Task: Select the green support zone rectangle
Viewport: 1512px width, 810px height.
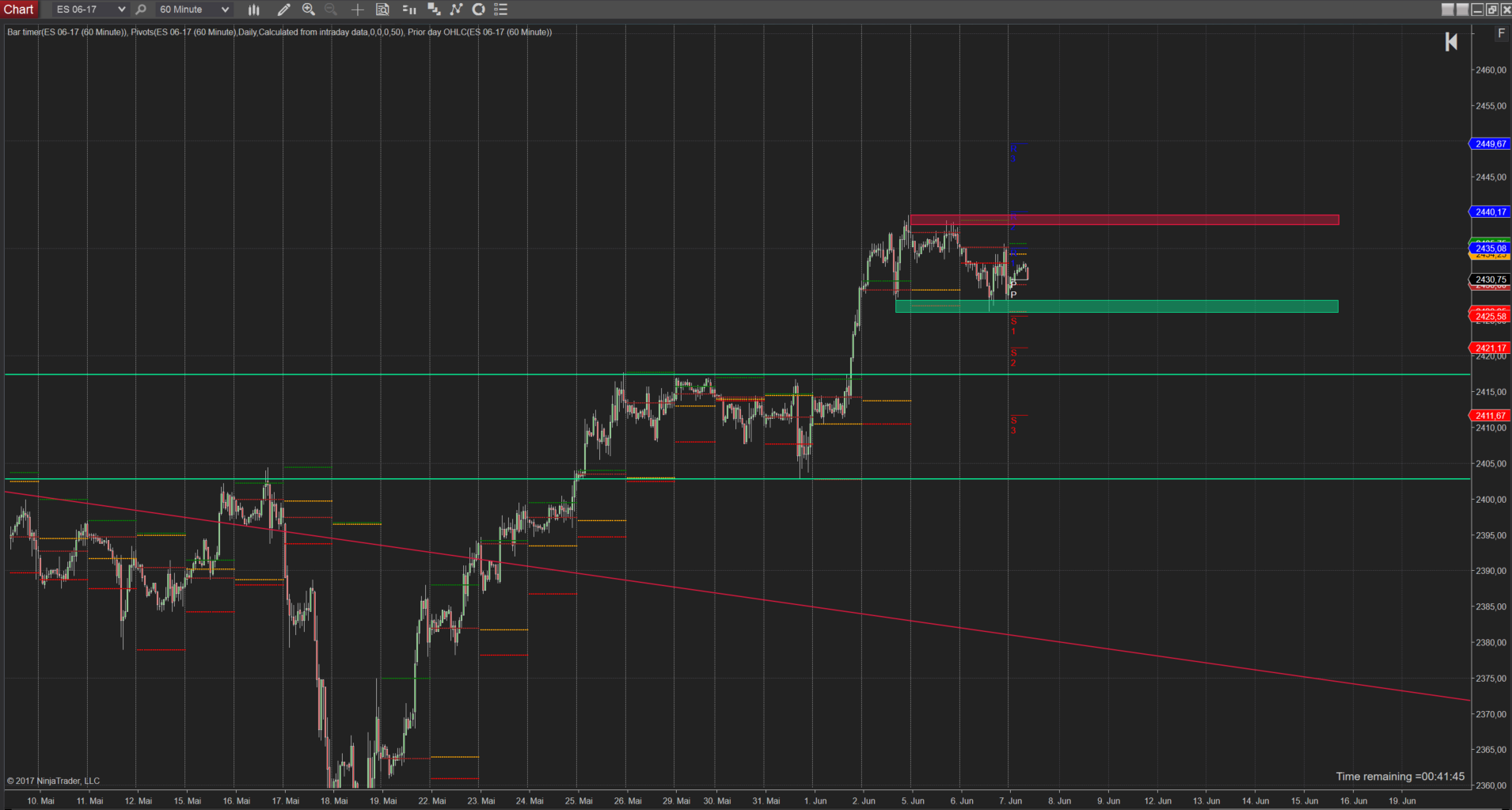Action: click(x=1116, y=306)
